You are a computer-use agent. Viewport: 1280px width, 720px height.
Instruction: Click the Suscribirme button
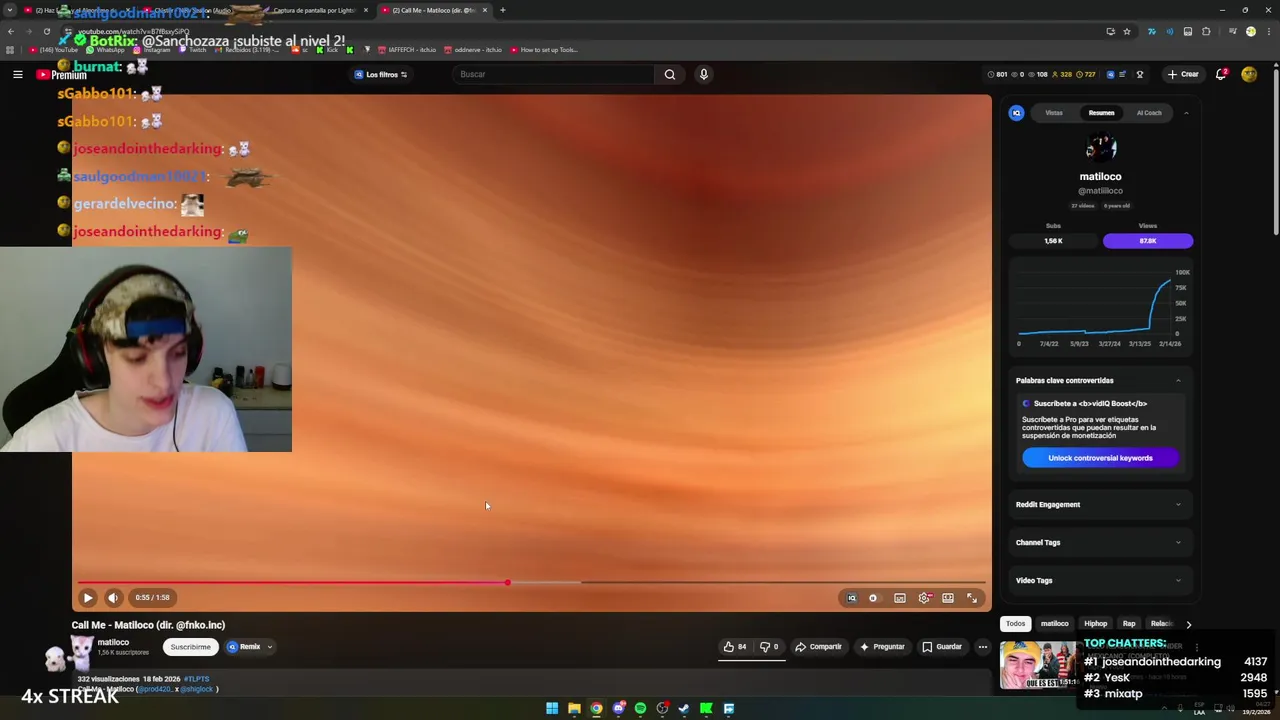tap(190, 647)
